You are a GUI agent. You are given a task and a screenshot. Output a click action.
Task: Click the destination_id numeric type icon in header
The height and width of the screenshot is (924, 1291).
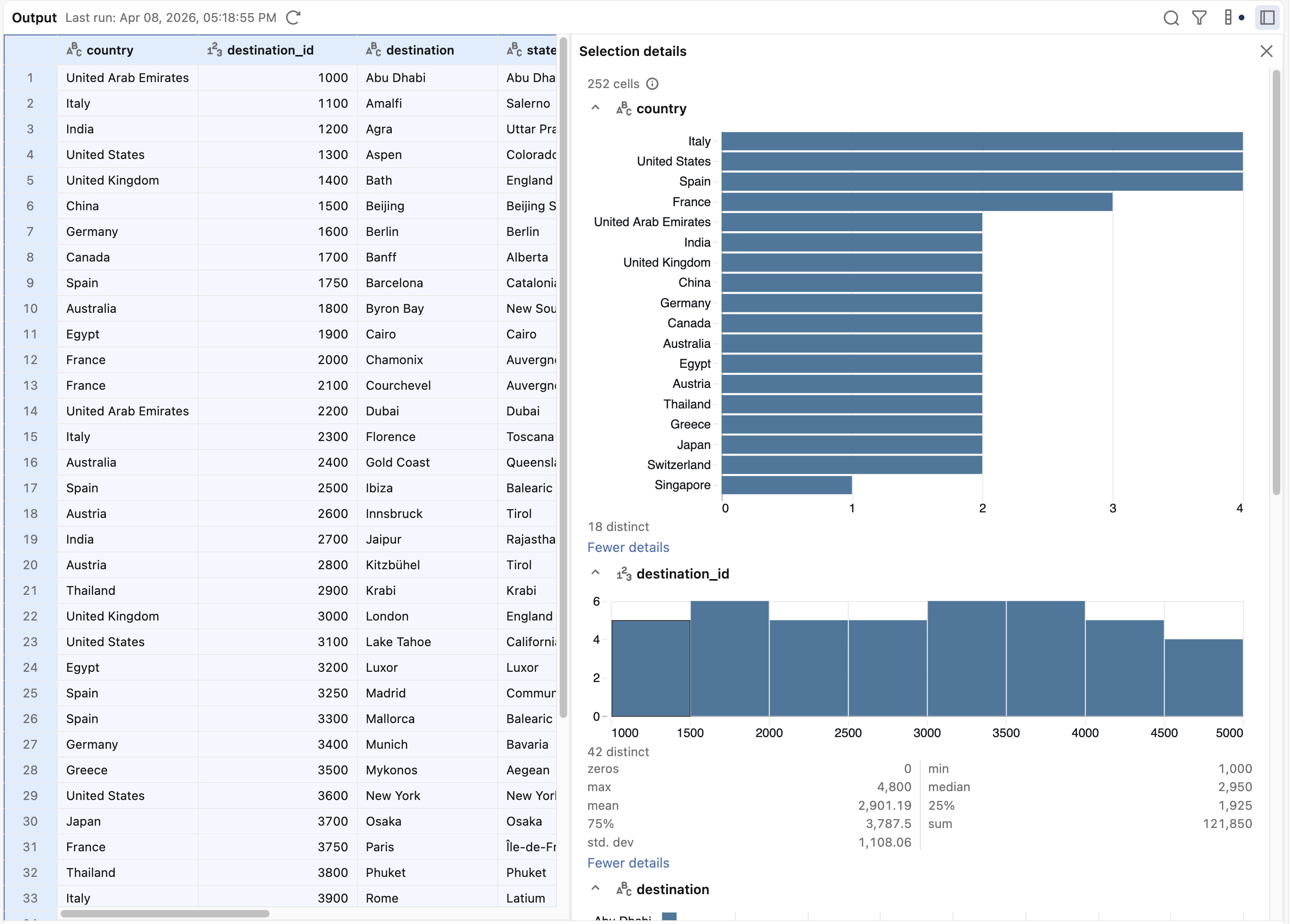[215, 50]
